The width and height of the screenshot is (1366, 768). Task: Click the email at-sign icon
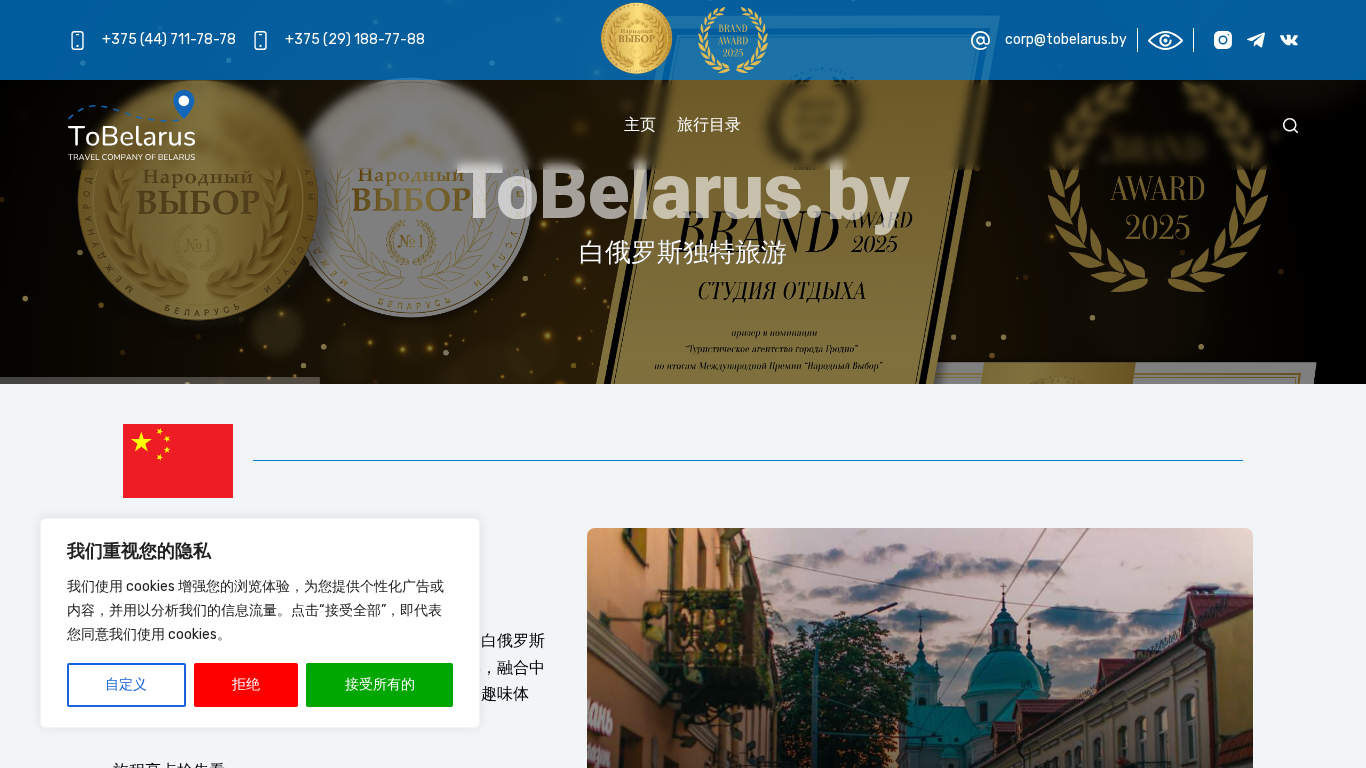[980, 40]
